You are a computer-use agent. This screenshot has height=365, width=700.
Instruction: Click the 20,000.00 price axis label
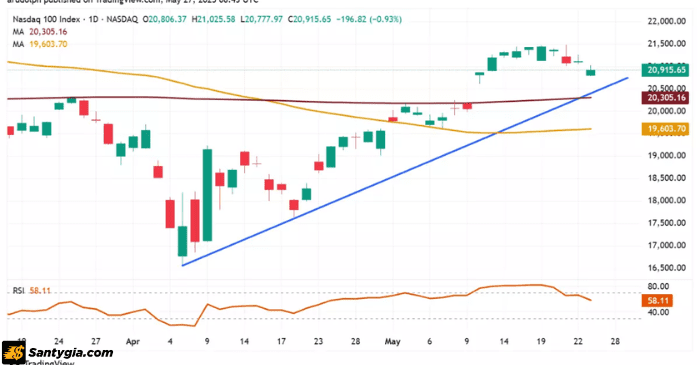pyautogui.click(x=667, y=111)
